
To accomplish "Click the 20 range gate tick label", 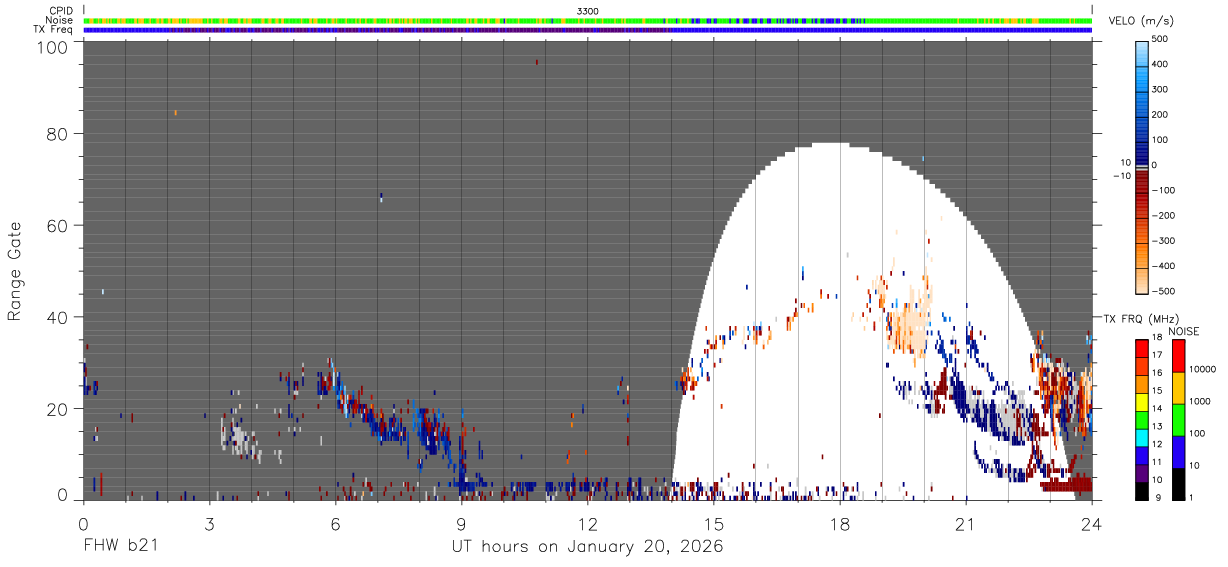I will click(56, 410).
